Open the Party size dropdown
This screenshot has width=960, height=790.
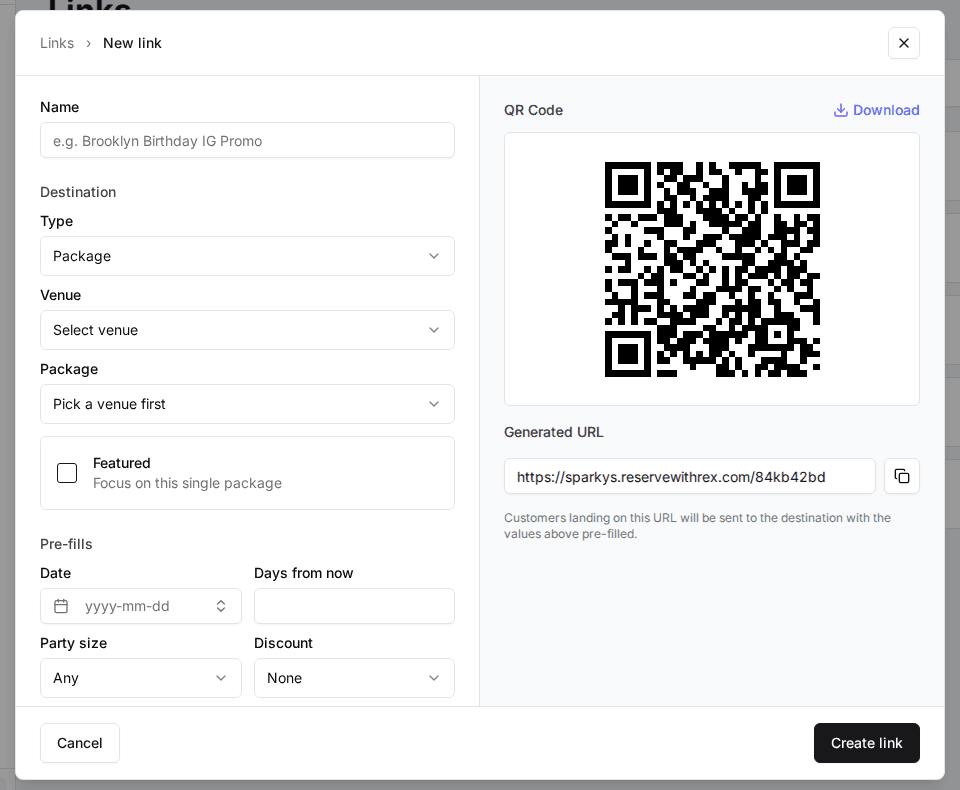141,678
